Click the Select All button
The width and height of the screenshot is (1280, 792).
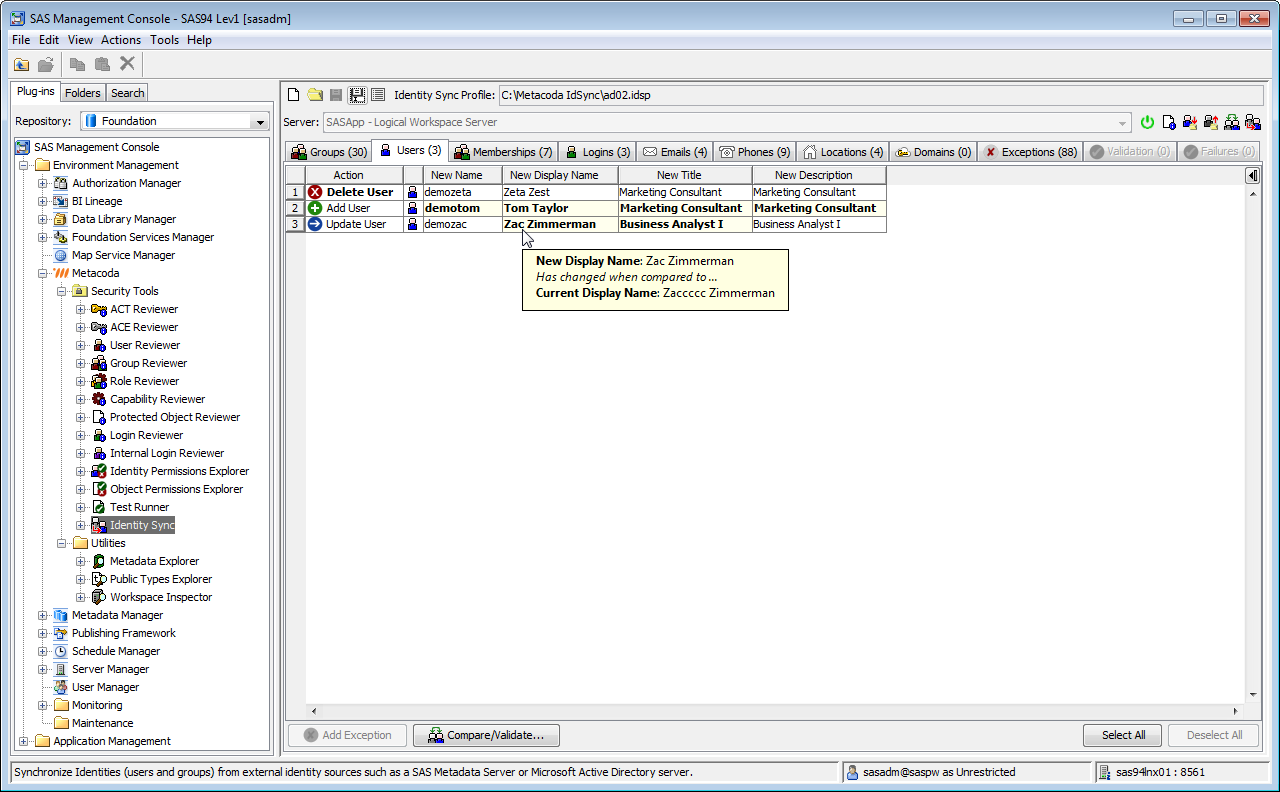(1123, 735)
